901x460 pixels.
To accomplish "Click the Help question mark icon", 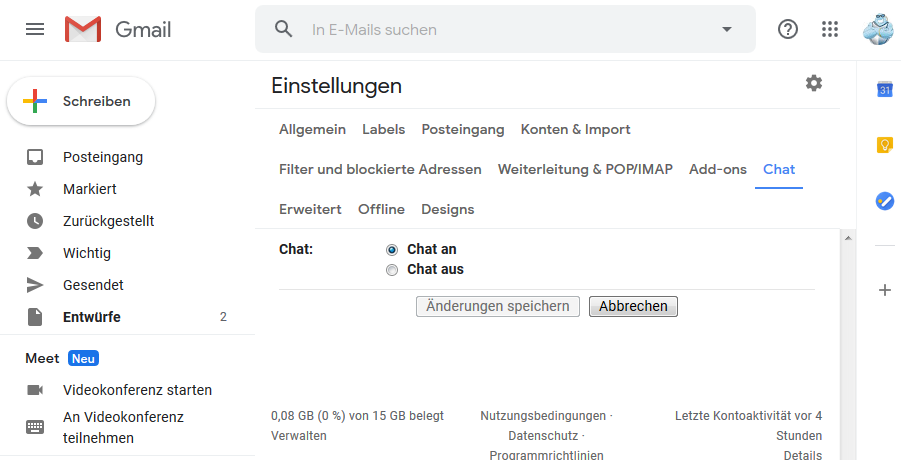I will (x=787, y=29).
